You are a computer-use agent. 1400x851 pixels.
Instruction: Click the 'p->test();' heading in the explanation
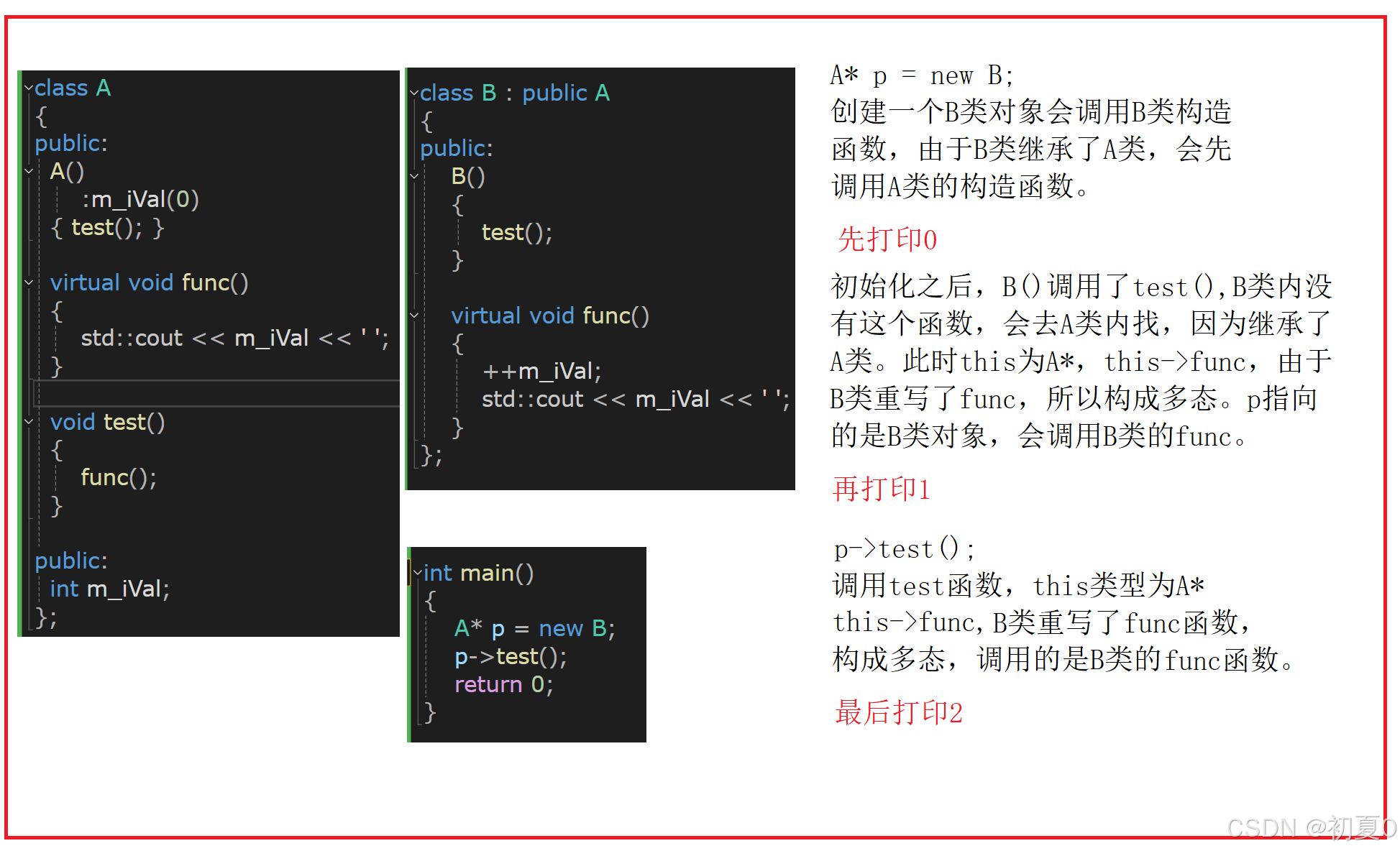point(905,549)
